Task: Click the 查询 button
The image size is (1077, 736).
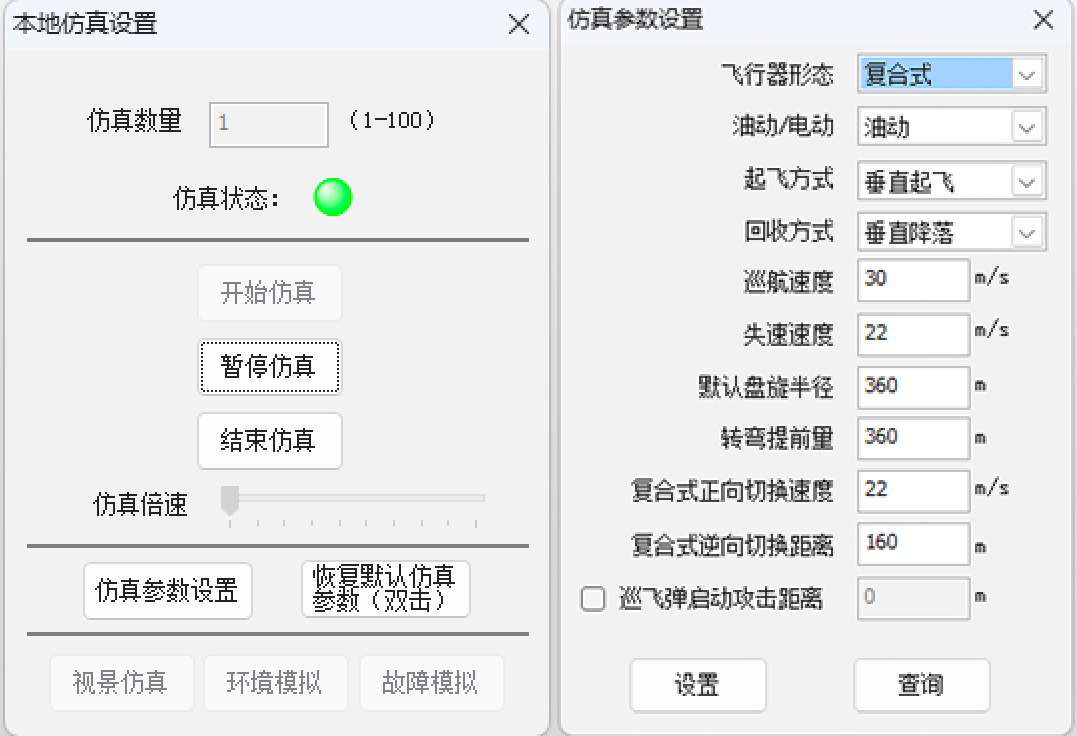Action: click(921, 685)
